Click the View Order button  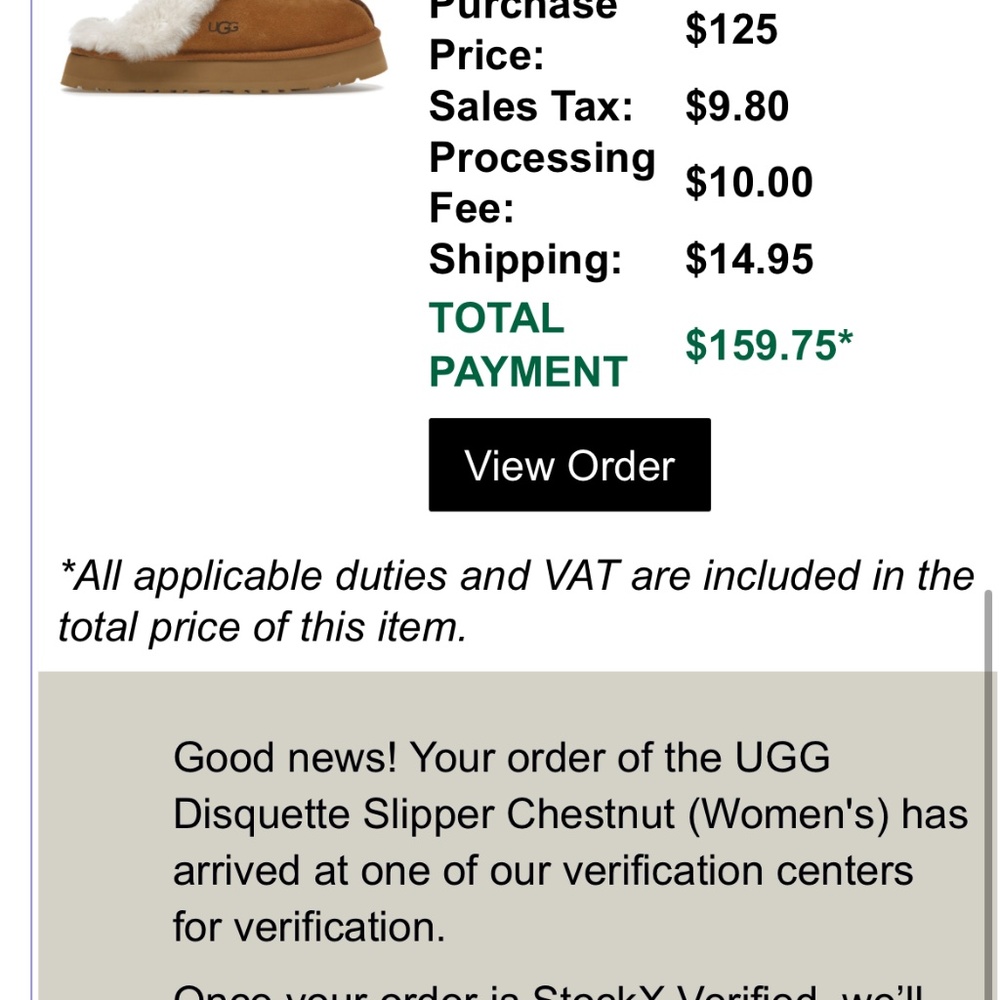point(568,465)
